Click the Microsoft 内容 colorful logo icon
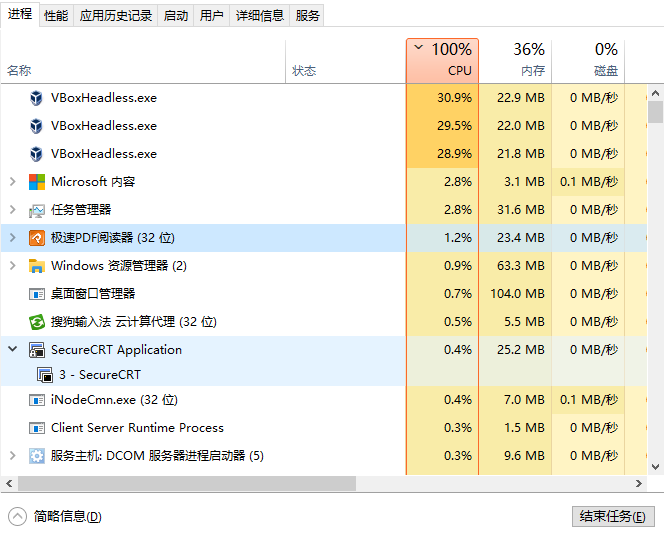Screen dimensions: 664x541 coord(37,182)
